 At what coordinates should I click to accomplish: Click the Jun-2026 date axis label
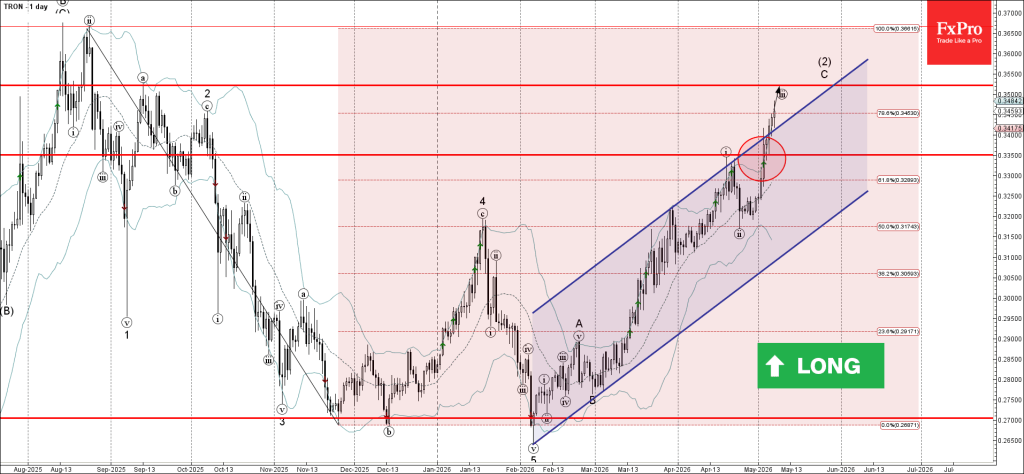(840, 468)
